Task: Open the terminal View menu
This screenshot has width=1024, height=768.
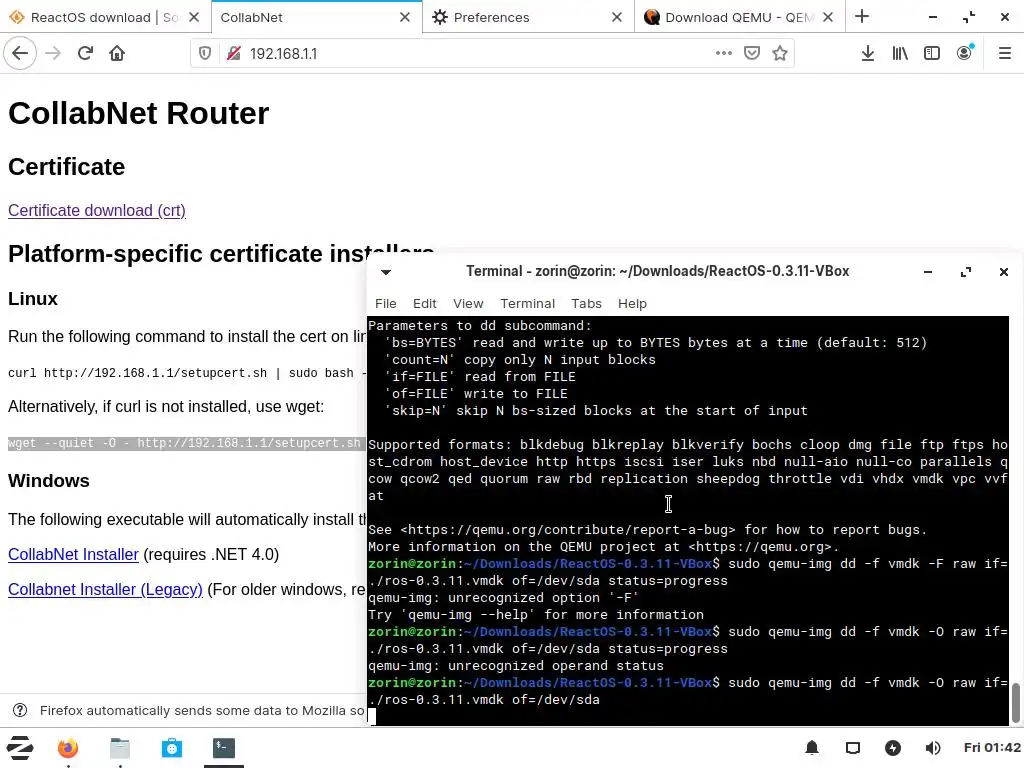Action: [468, 304]
